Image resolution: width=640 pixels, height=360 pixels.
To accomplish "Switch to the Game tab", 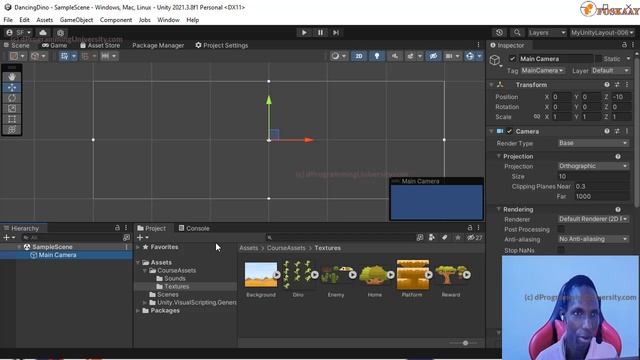I will tap(55, 45).
